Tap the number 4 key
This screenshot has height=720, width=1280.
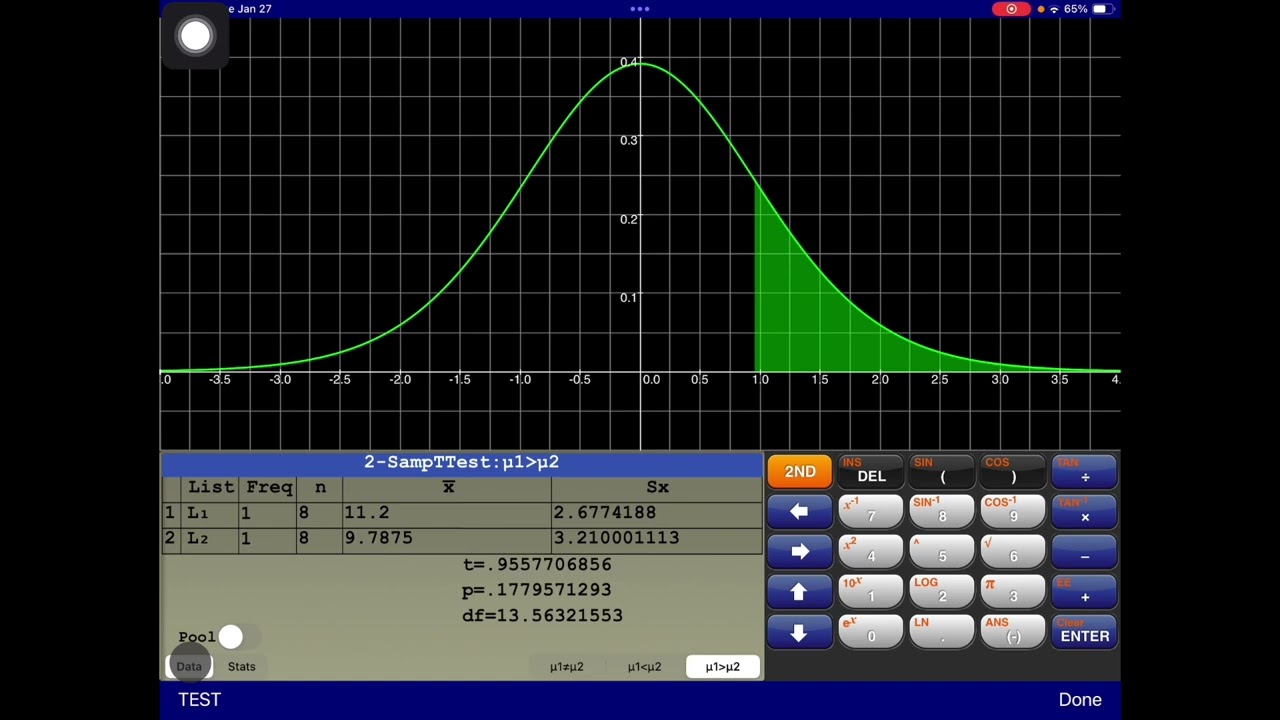click(x=871, y=552)
